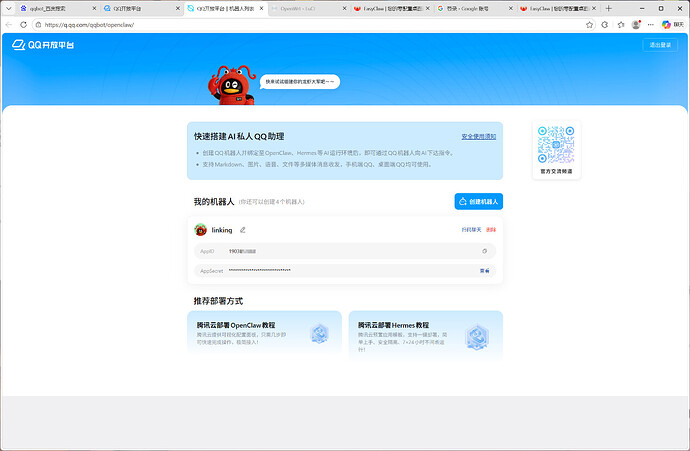The width and height of the screenshot is (690, 451).
Task: Open a new tab with plus button
Action: [609, 8]
